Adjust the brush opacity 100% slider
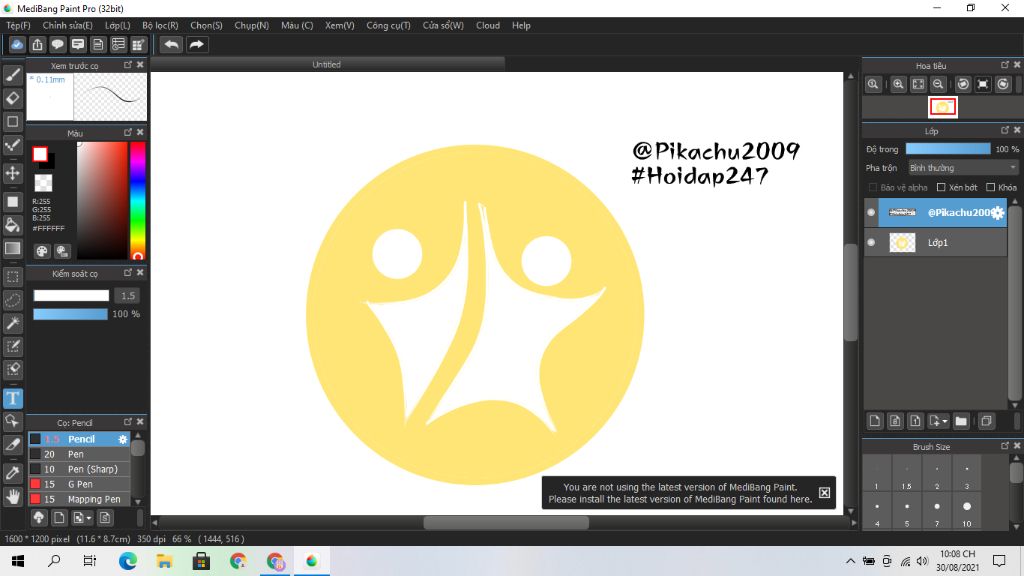1024x576 pixels. click(x=71, y=314)
